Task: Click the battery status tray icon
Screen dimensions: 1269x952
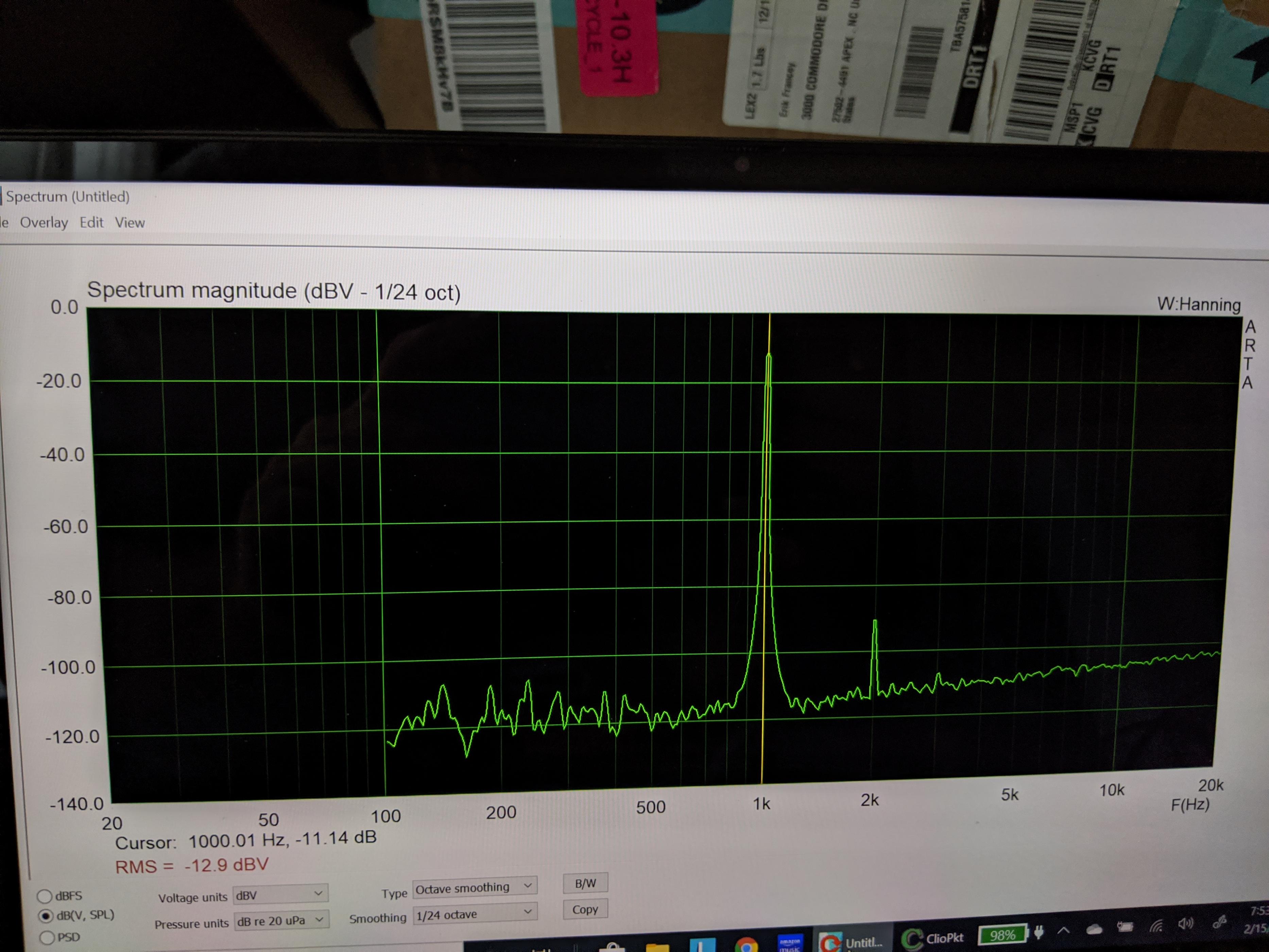Action: (x=1125, y=927)
